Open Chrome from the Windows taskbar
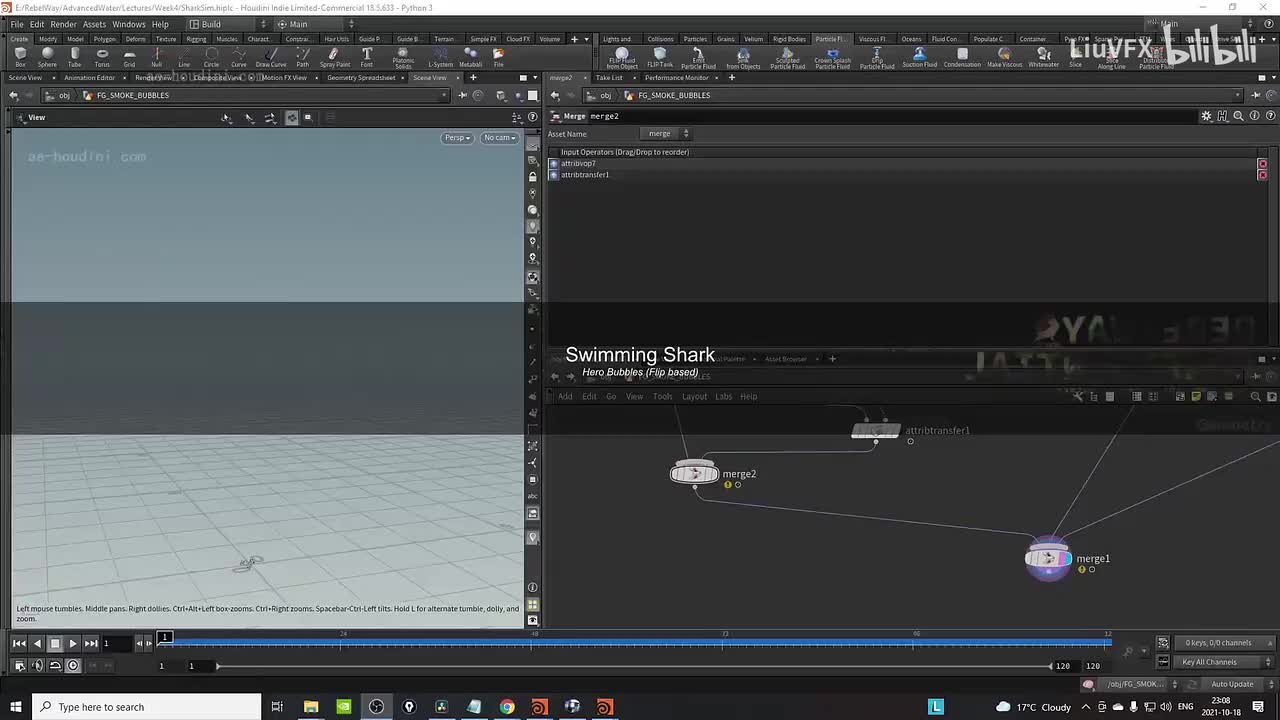 (x=507, y=707)
